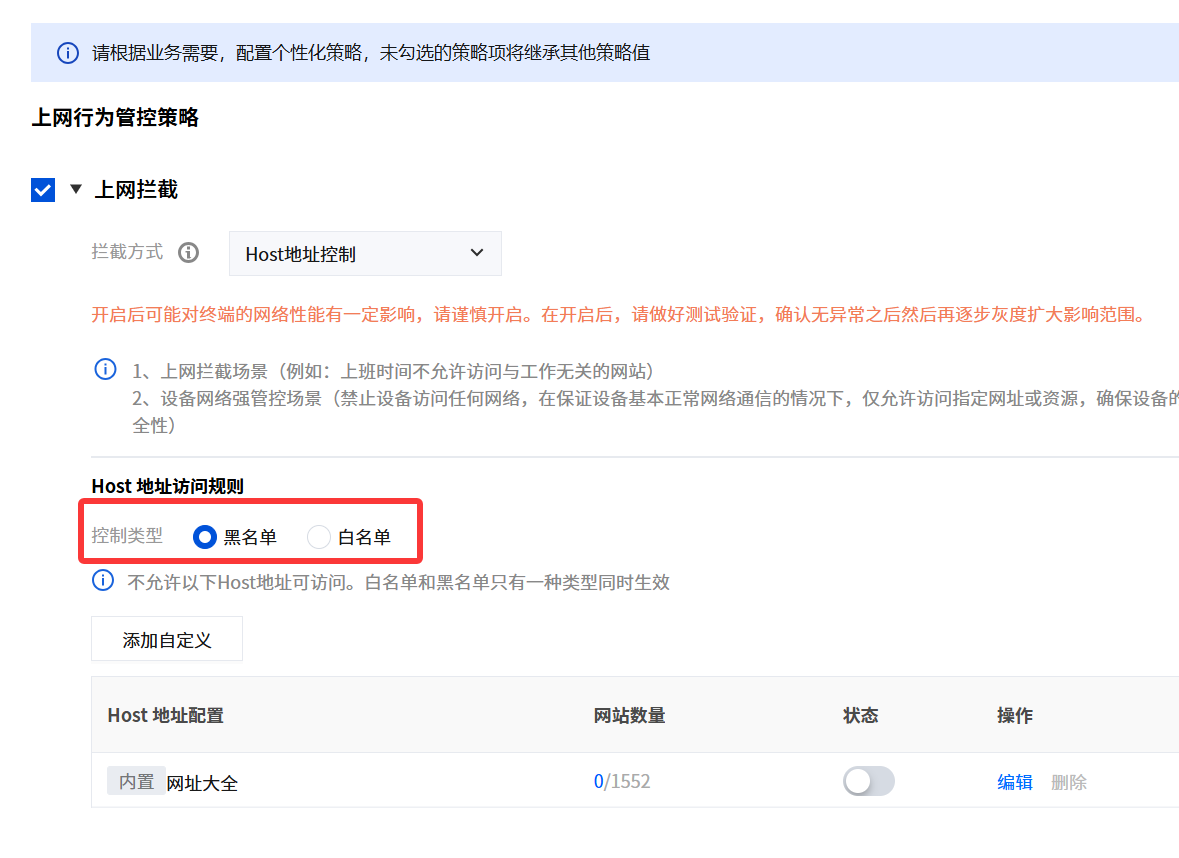Click the 添加自定义 button

coord(167,639)
